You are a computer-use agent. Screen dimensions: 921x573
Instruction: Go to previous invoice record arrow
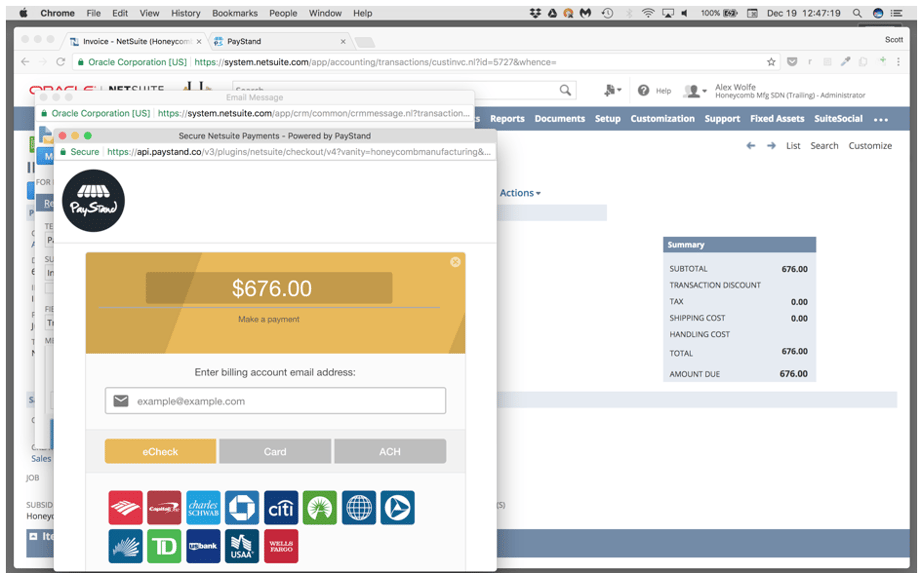click(751, 146)
